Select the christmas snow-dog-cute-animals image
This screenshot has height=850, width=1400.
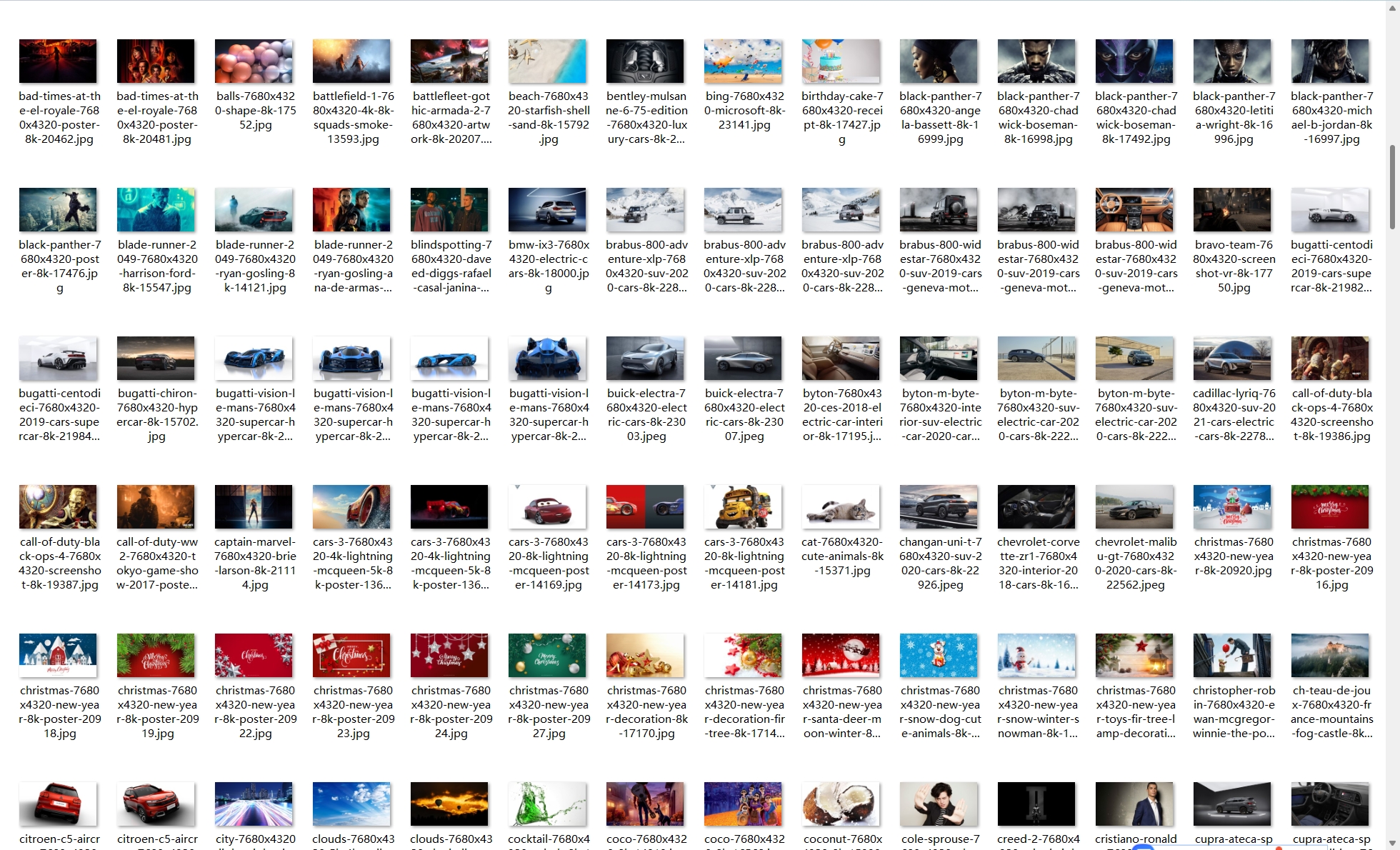coord(939,656)
